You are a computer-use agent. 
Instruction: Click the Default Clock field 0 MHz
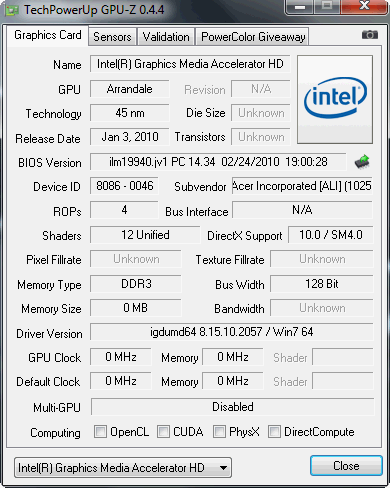click(121, 381)
